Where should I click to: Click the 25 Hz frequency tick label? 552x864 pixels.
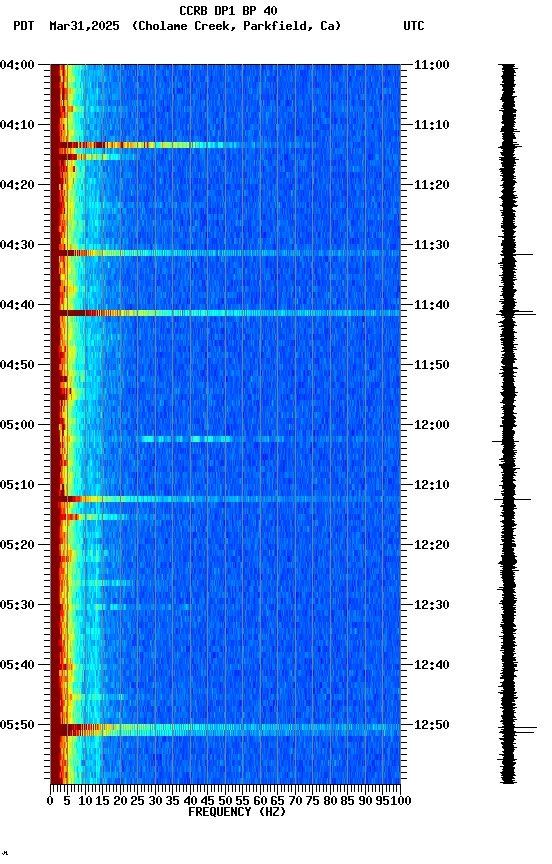point(138,802)
